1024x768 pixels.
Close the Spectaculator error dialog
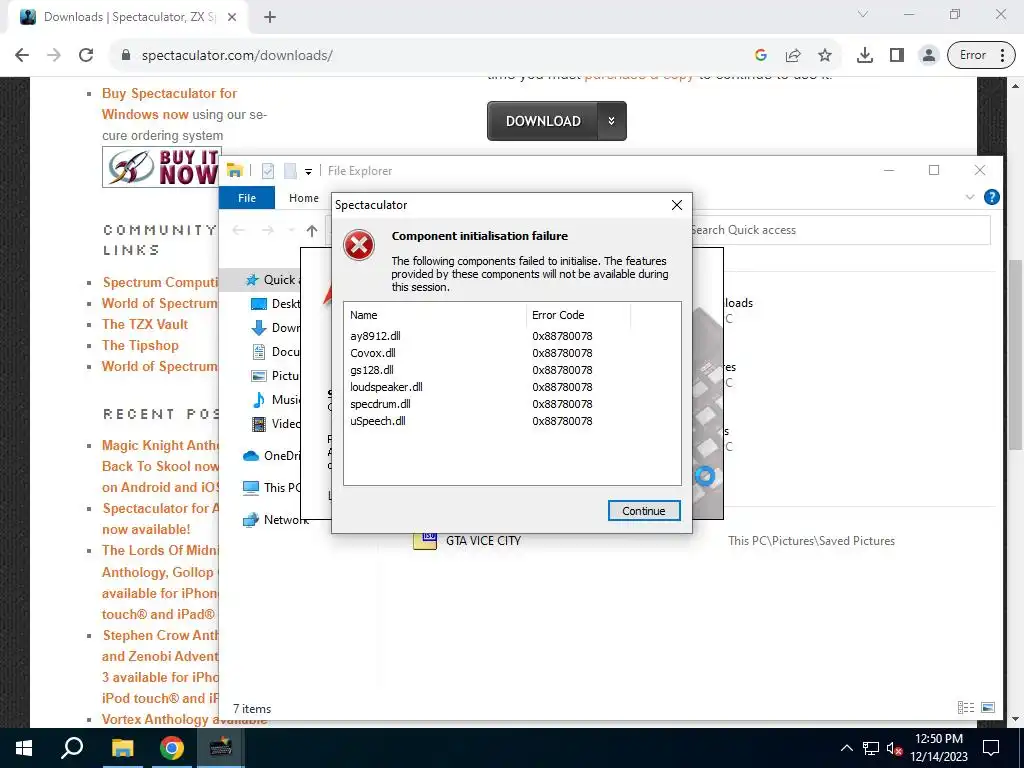click(677, 205)
